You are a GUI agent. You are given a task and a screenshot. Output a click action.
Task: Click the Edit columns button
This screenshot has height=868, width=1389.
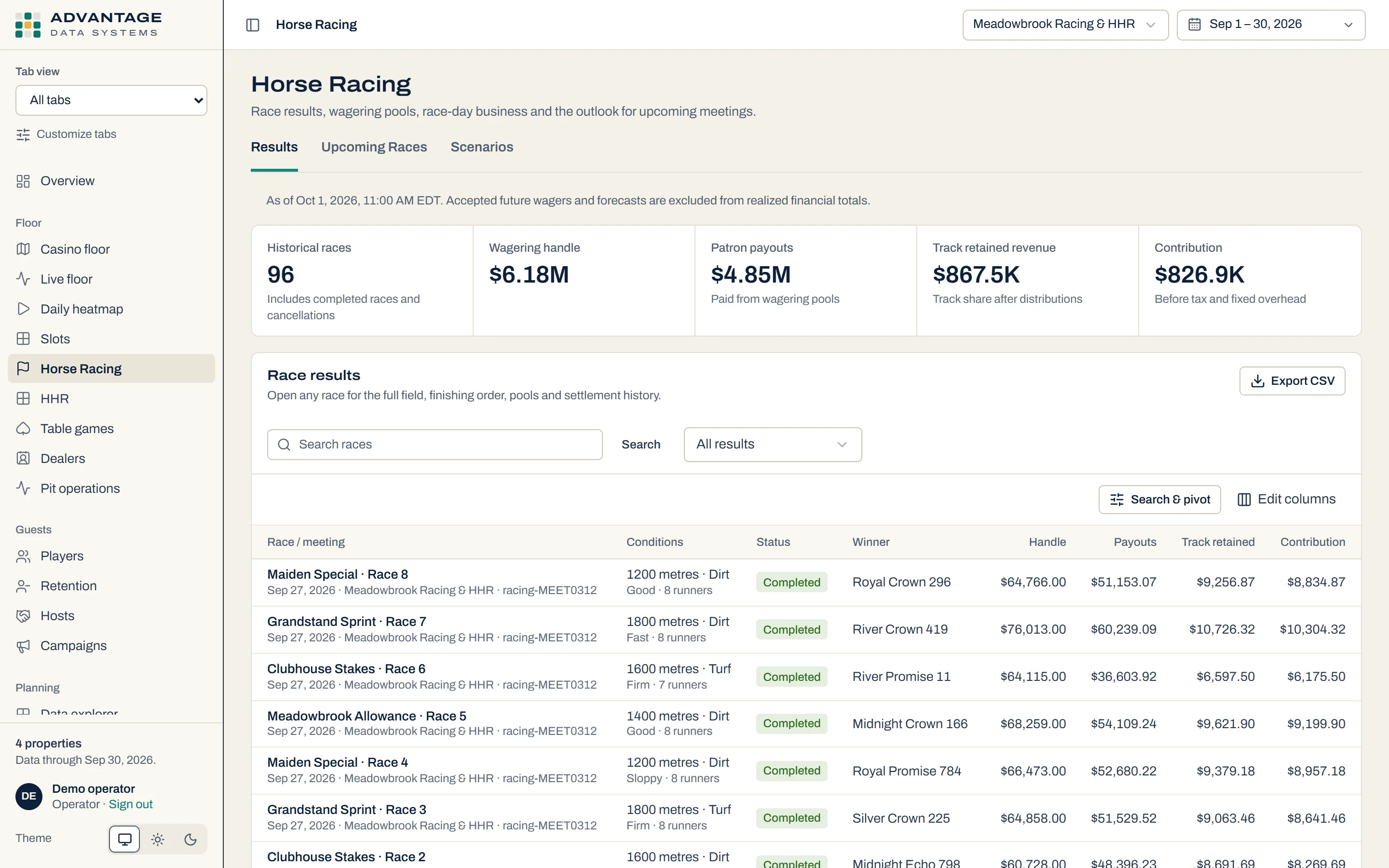tap(1286, 500)
